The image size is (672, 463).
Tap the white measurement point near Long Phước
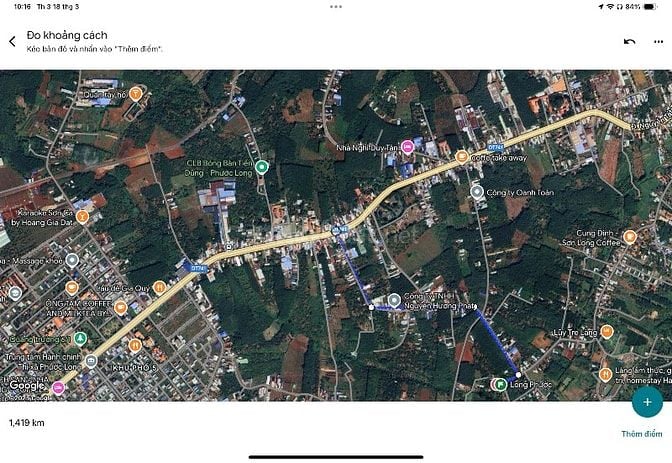pyautogui.click(x=518, y=375)
